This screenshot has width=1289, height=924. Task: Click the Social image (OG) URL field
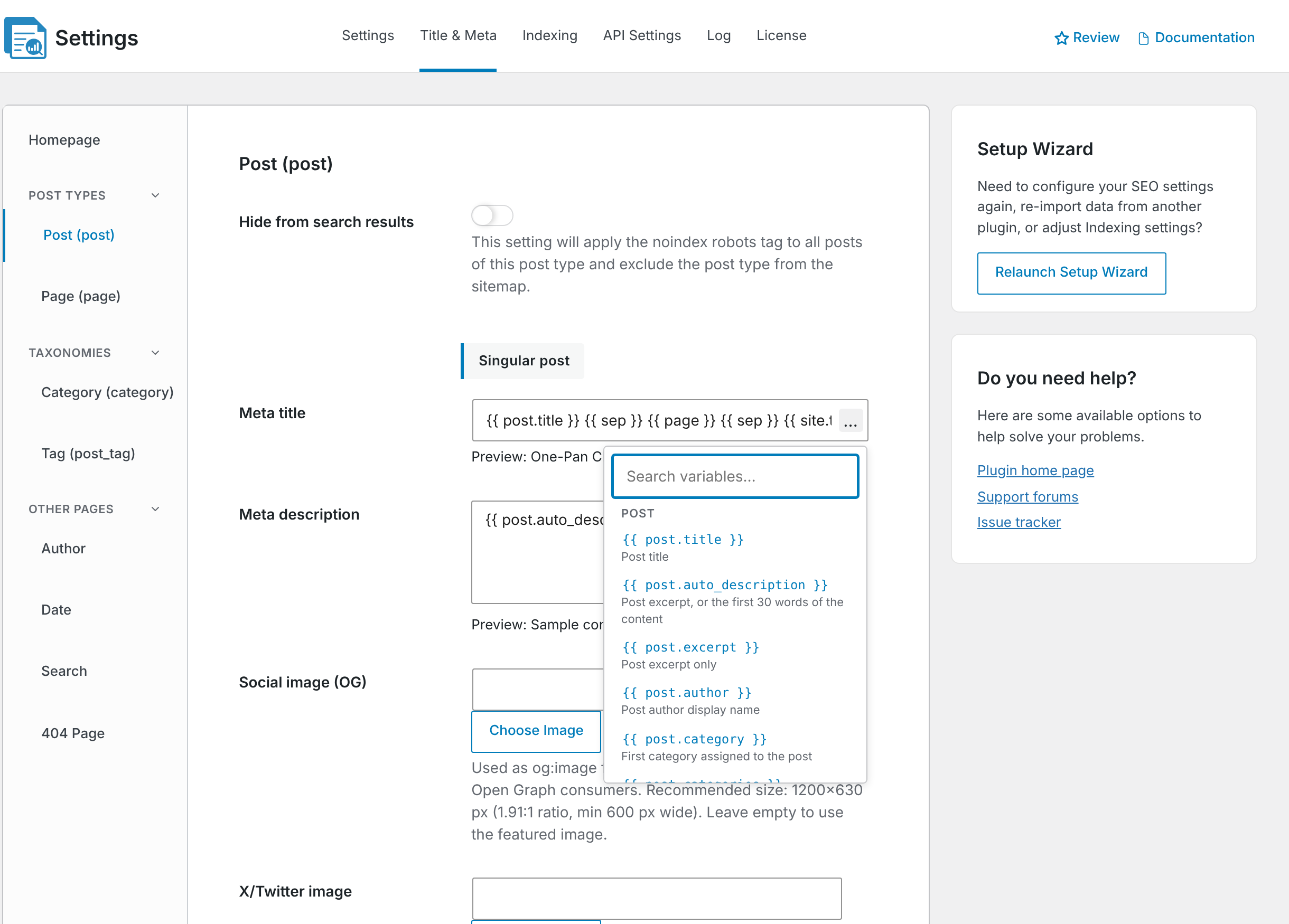tap(537, 690)
